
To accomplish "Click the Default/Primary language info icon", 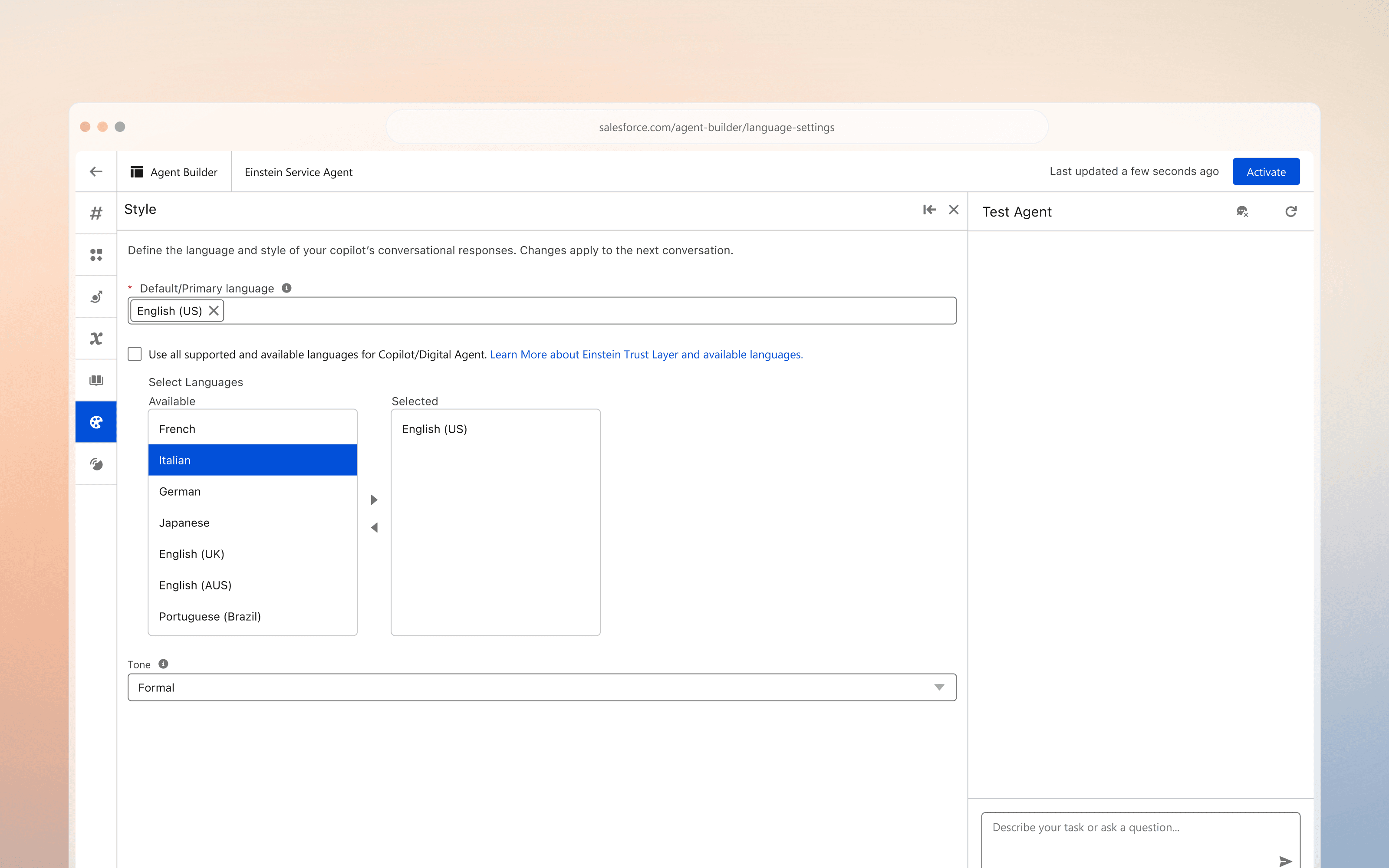I will coord(286,288).
